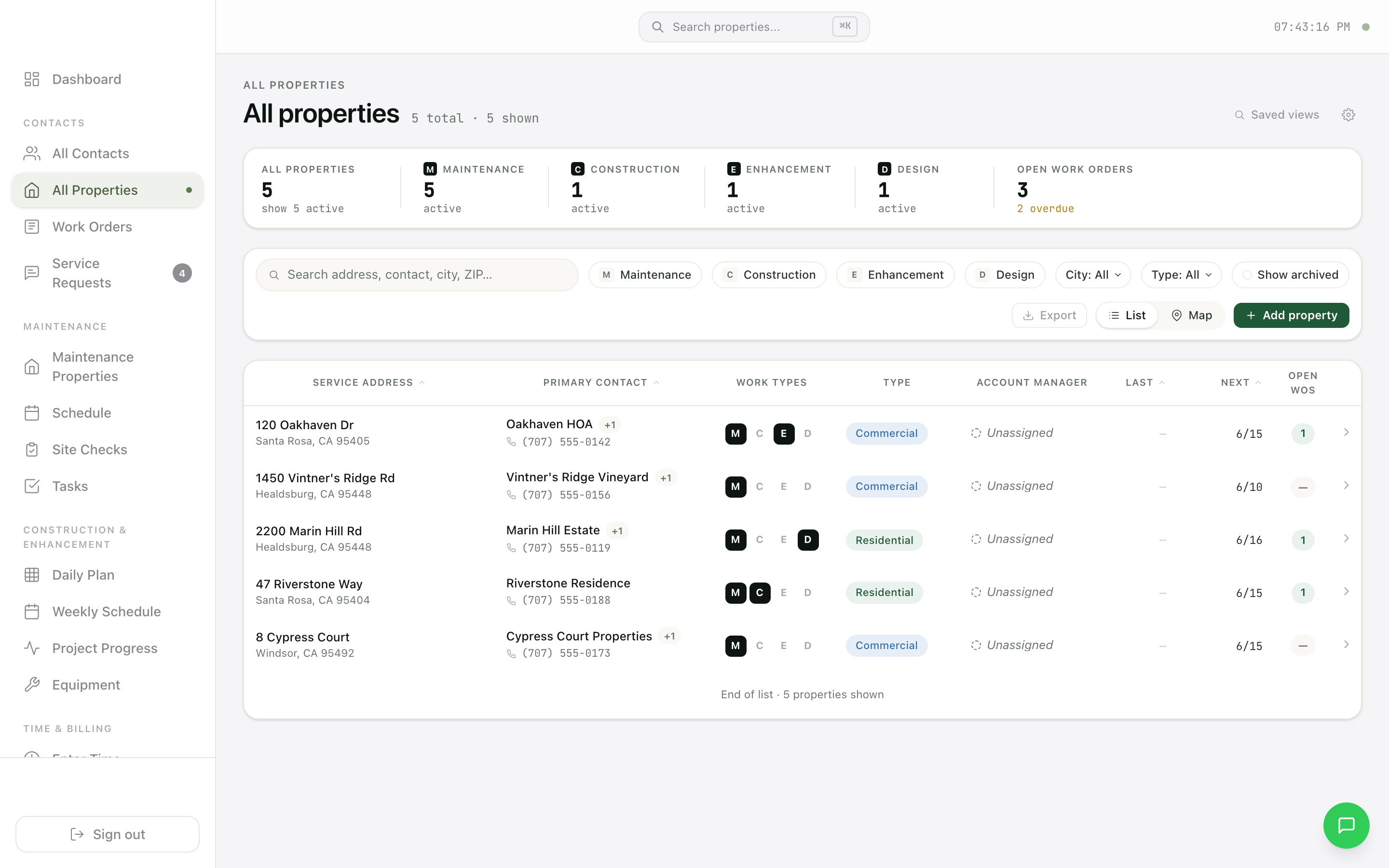The height and width of the screenshot is (868, 1389).
Task: Click the C badge for 47 Riverstone Way
Action: [x=759, y=593]
